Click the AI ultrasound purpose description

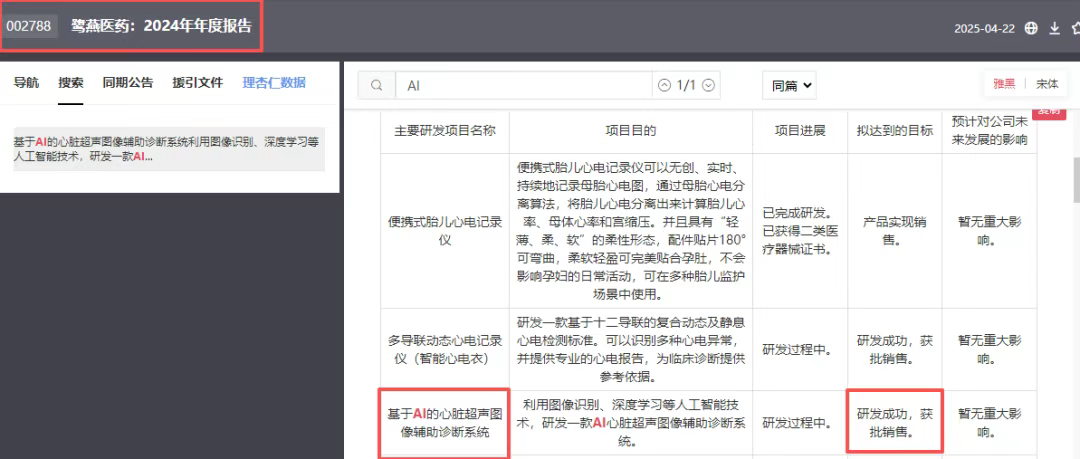[x=631, y=422]
